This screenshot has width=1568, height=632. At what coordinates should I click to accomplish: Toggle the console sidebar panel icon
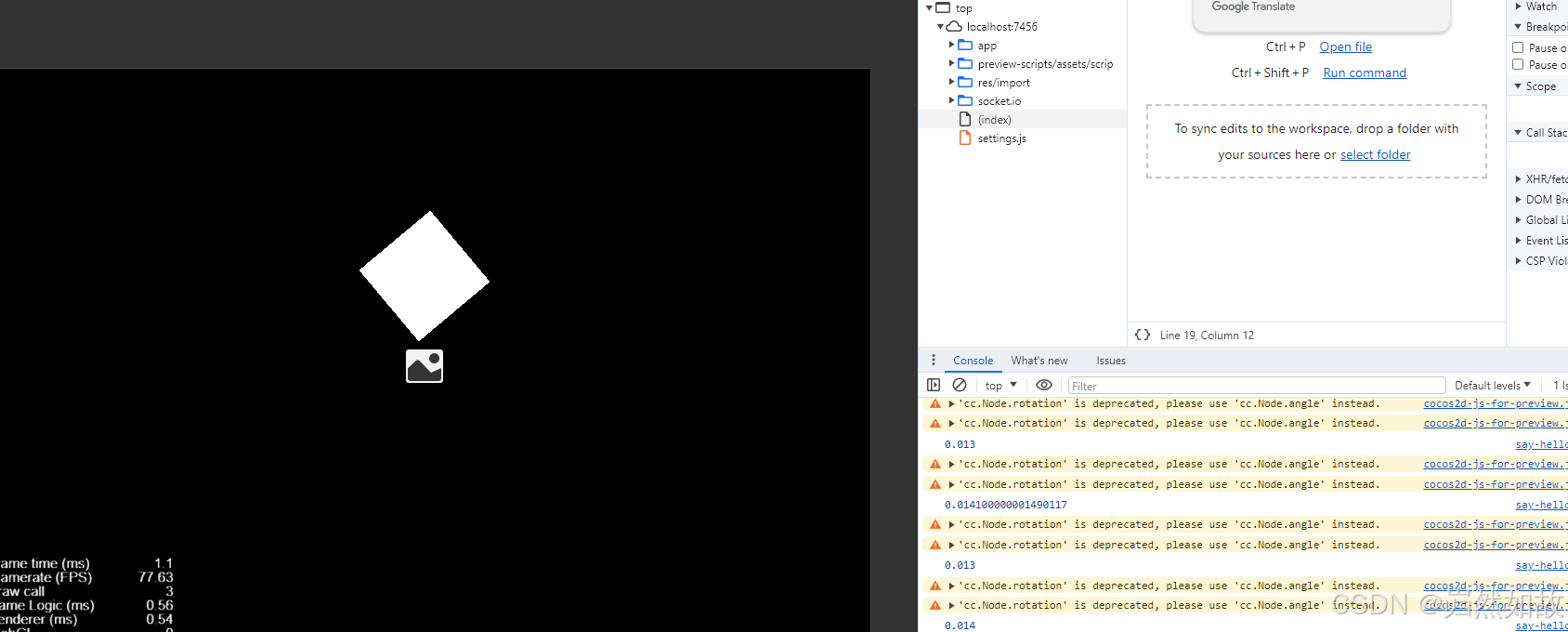tap(934, 385)
